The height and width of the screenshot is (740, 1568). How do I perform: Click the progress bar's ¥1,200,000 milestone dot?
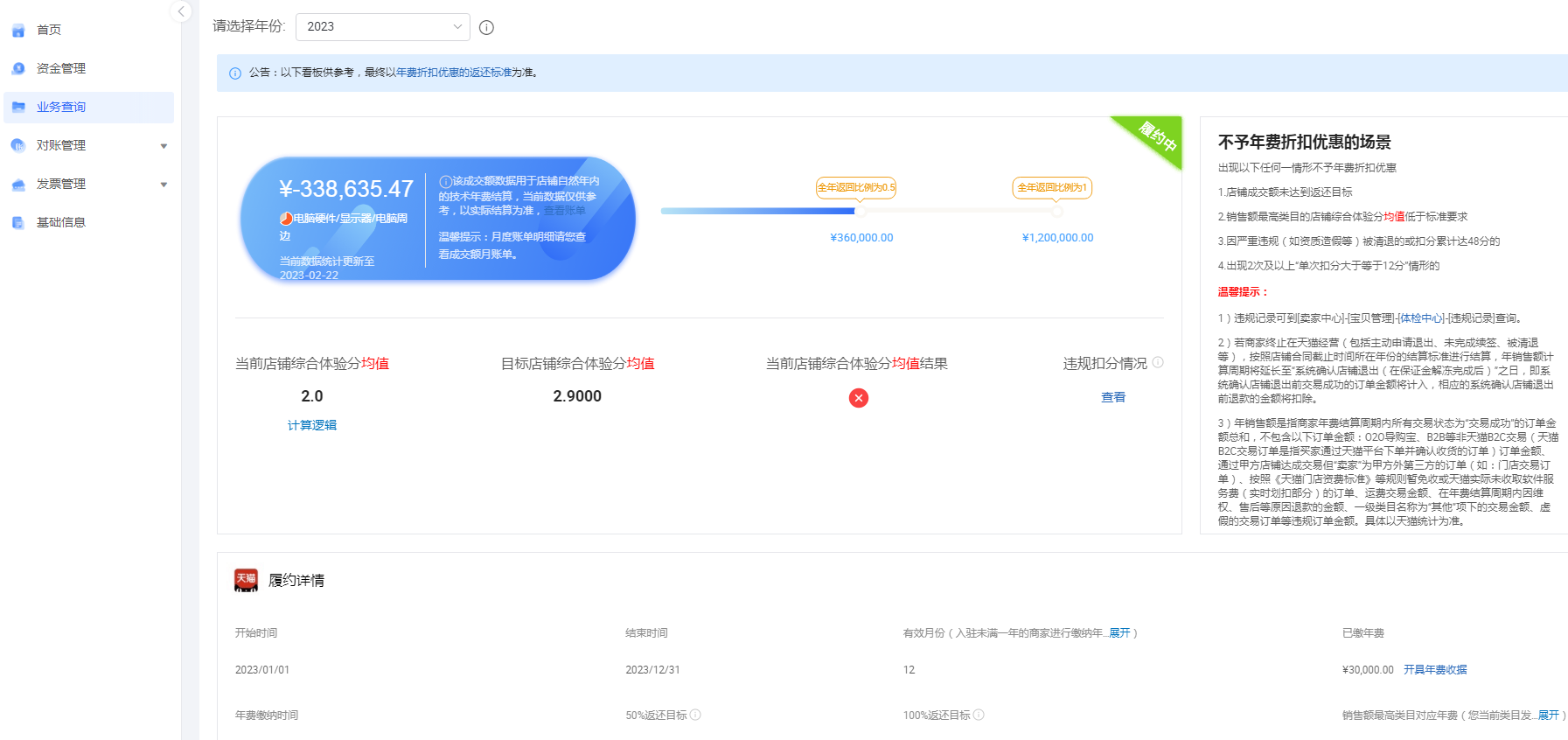coord(1057,211)
